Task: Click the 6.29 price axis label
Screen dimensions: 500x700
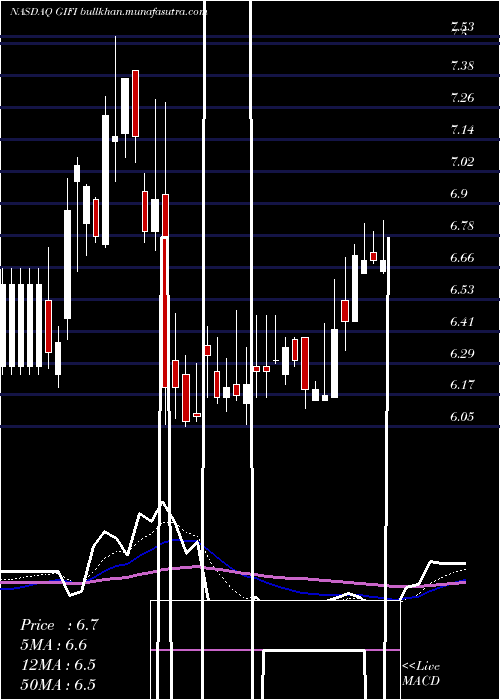Action: pyautogui.click(x=462, y=354)
